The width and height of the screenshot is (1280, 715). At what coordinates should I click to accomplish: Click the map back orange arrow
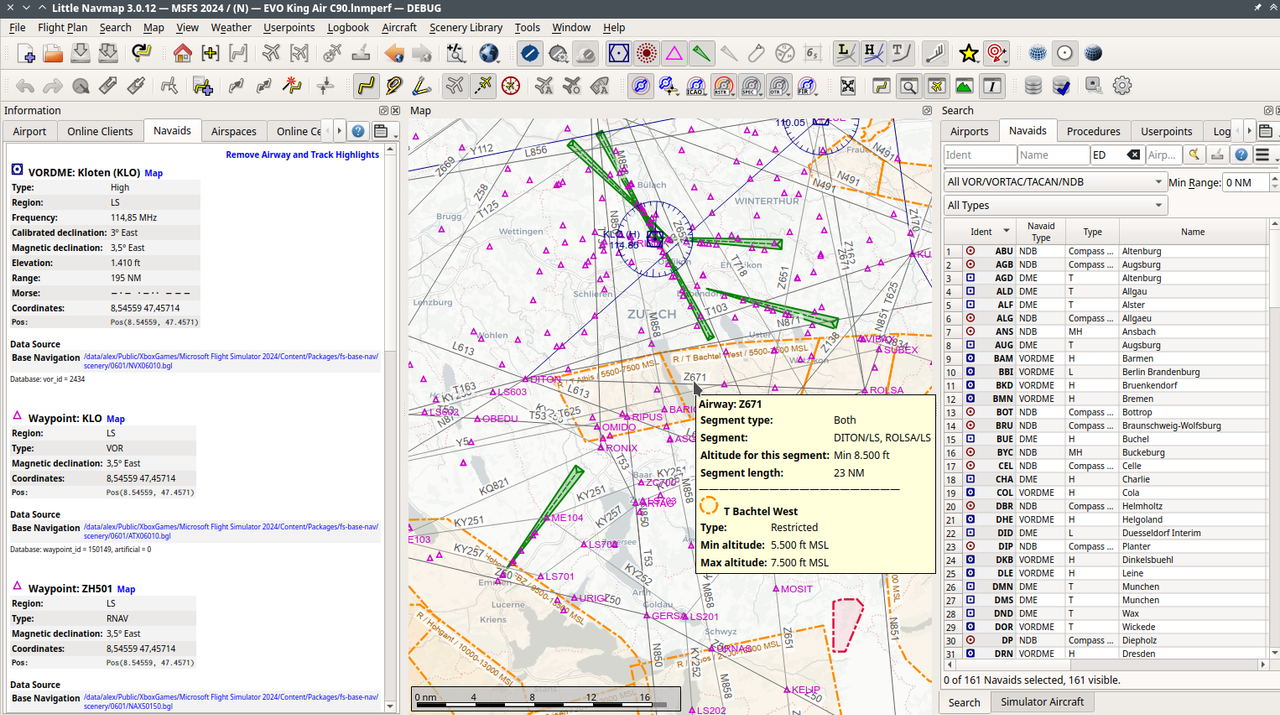[393, 53]
